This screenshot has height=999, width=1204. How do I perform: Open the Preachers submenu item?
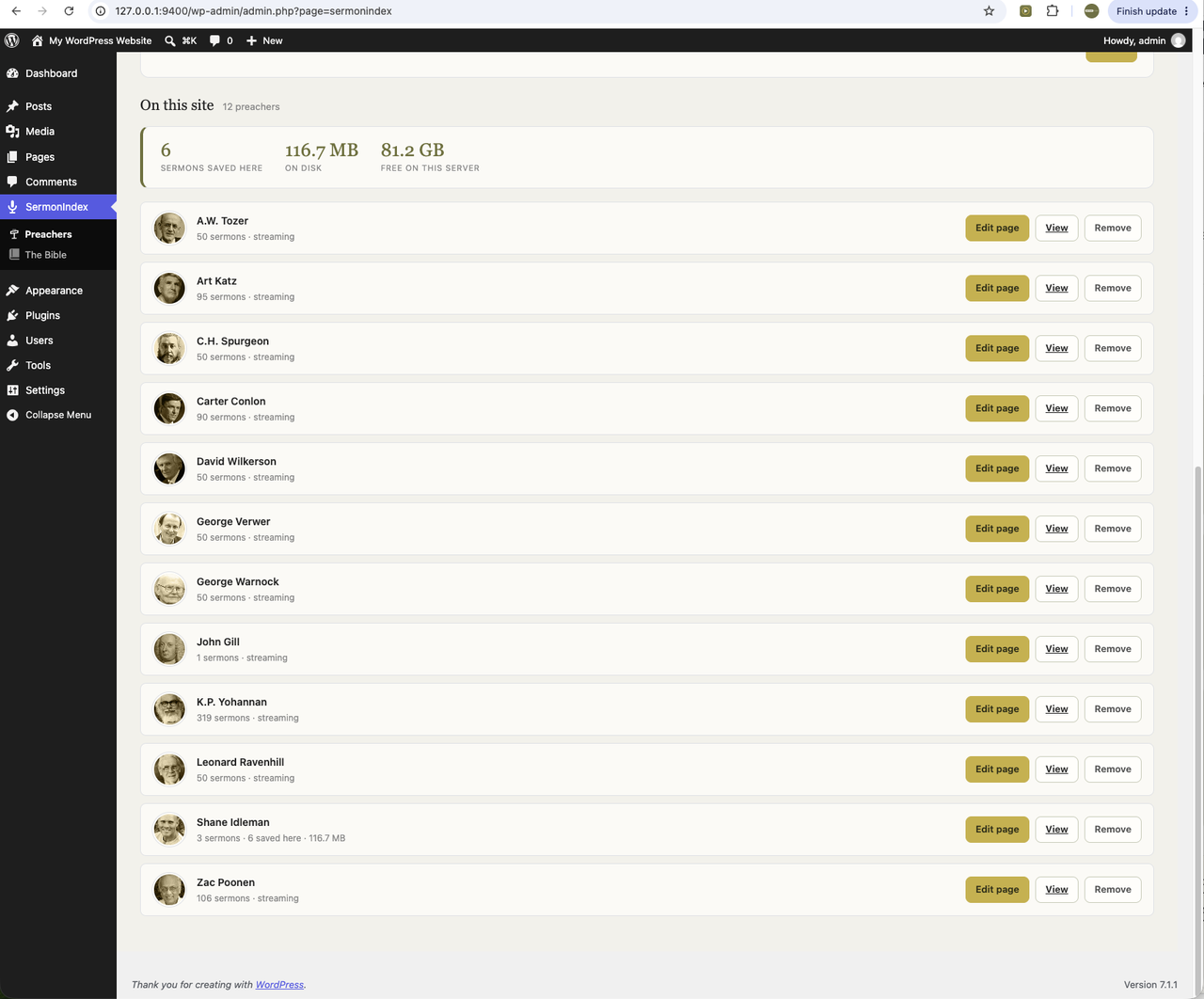click(x=48, y=234)
